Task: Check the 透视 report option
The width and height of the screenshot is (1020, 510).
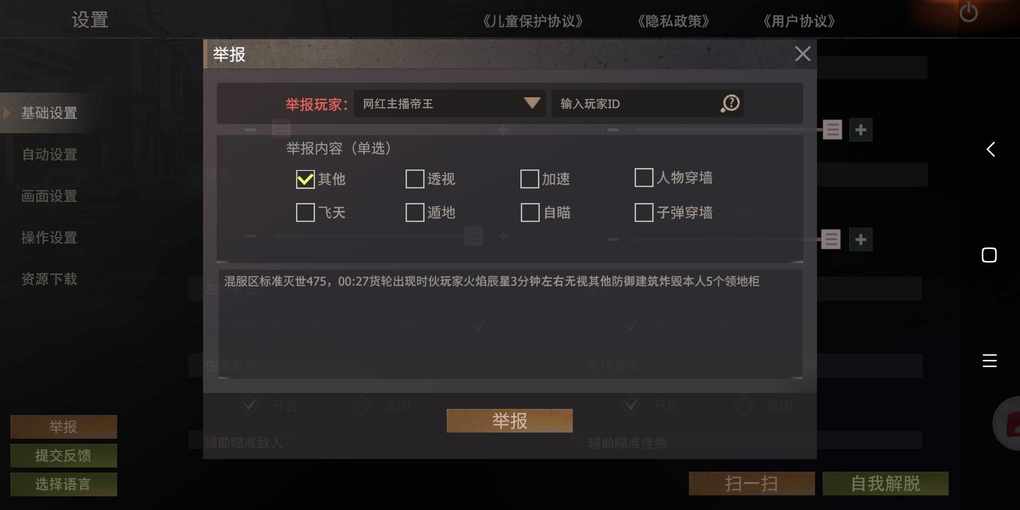Action: pos(414,179)
